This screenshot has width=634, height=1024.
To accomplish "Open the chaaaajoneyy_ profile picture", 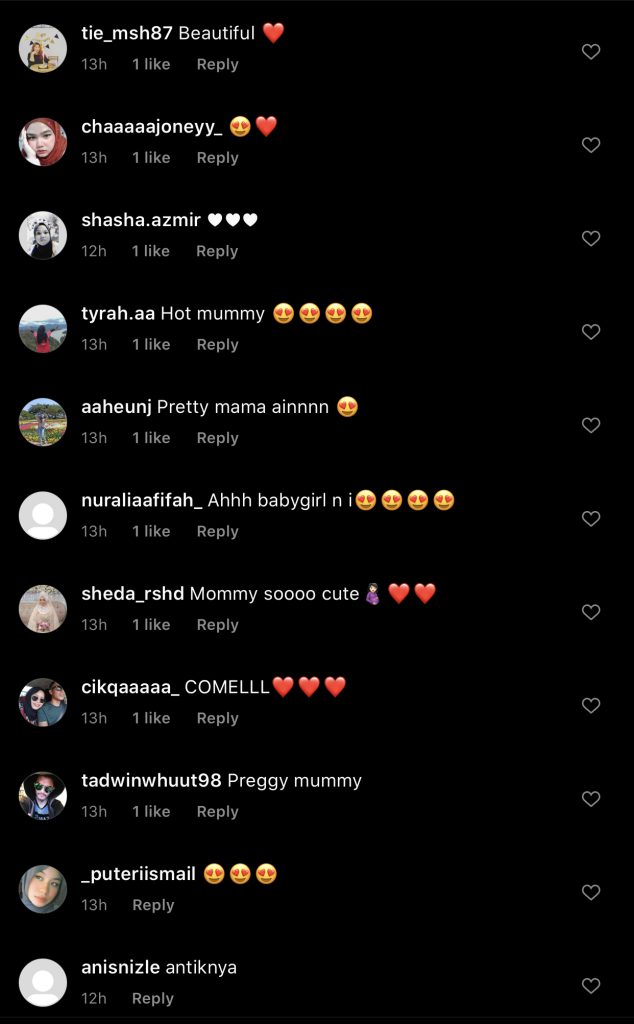I will (42, 142).
